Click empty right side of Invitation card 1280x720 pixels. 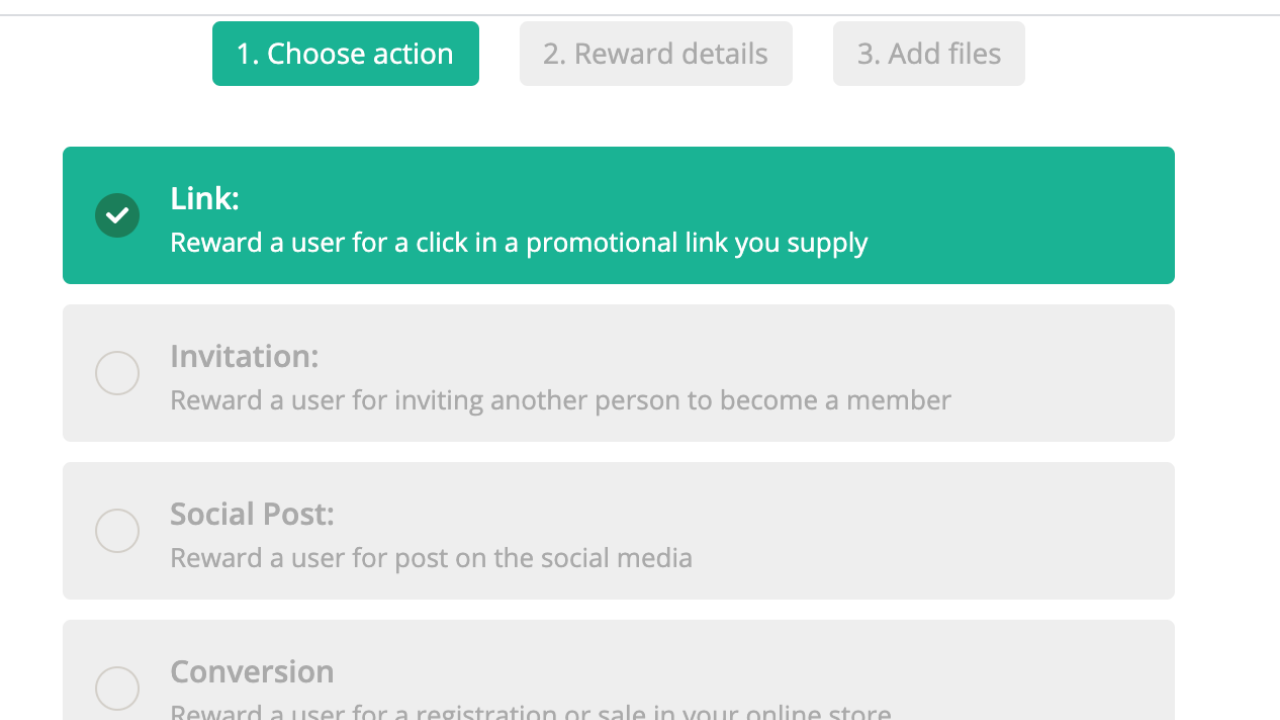click(x=1060, y=373)
